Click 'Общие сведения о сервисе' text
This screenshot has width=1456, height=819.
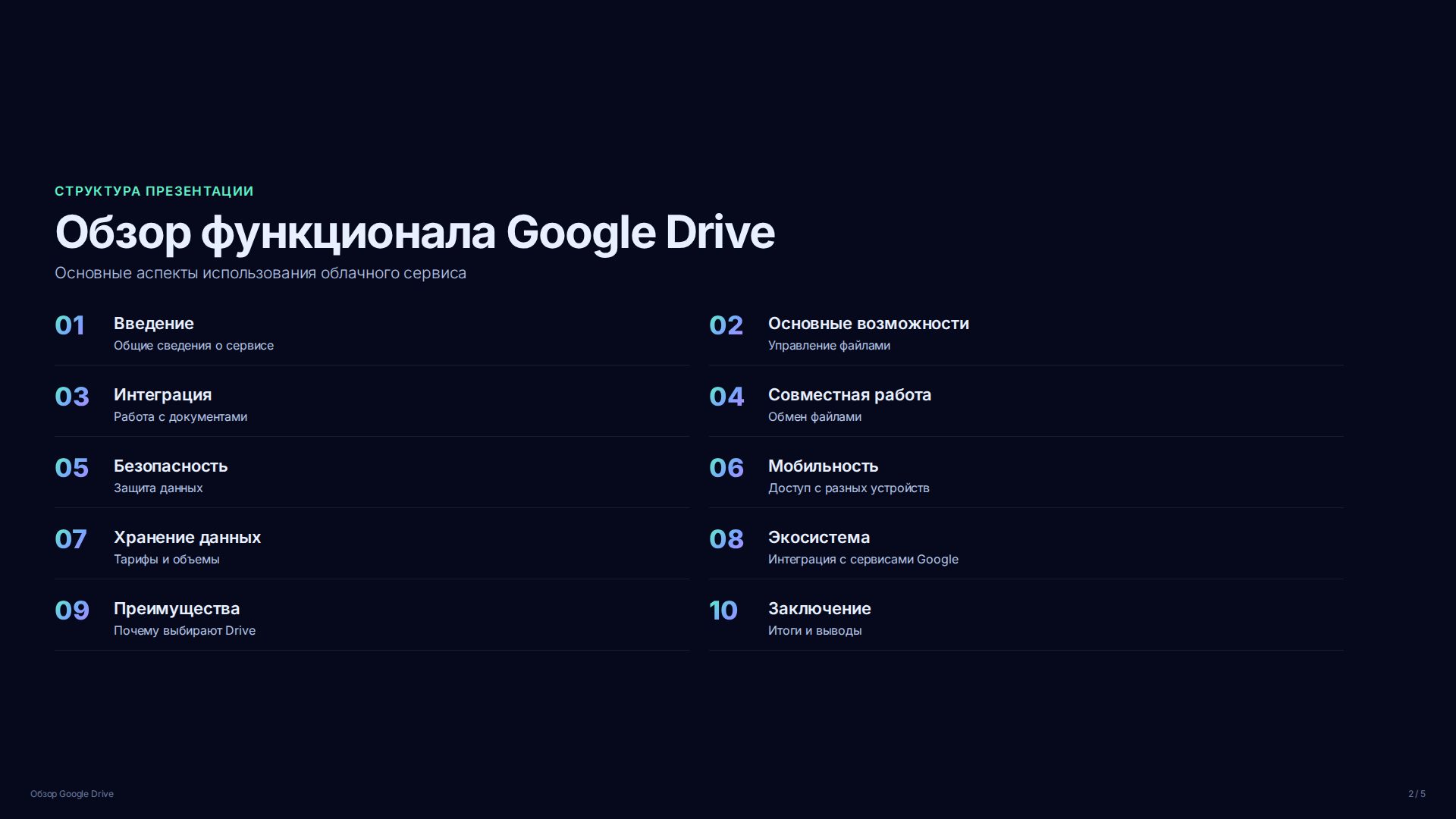(193, 346)
